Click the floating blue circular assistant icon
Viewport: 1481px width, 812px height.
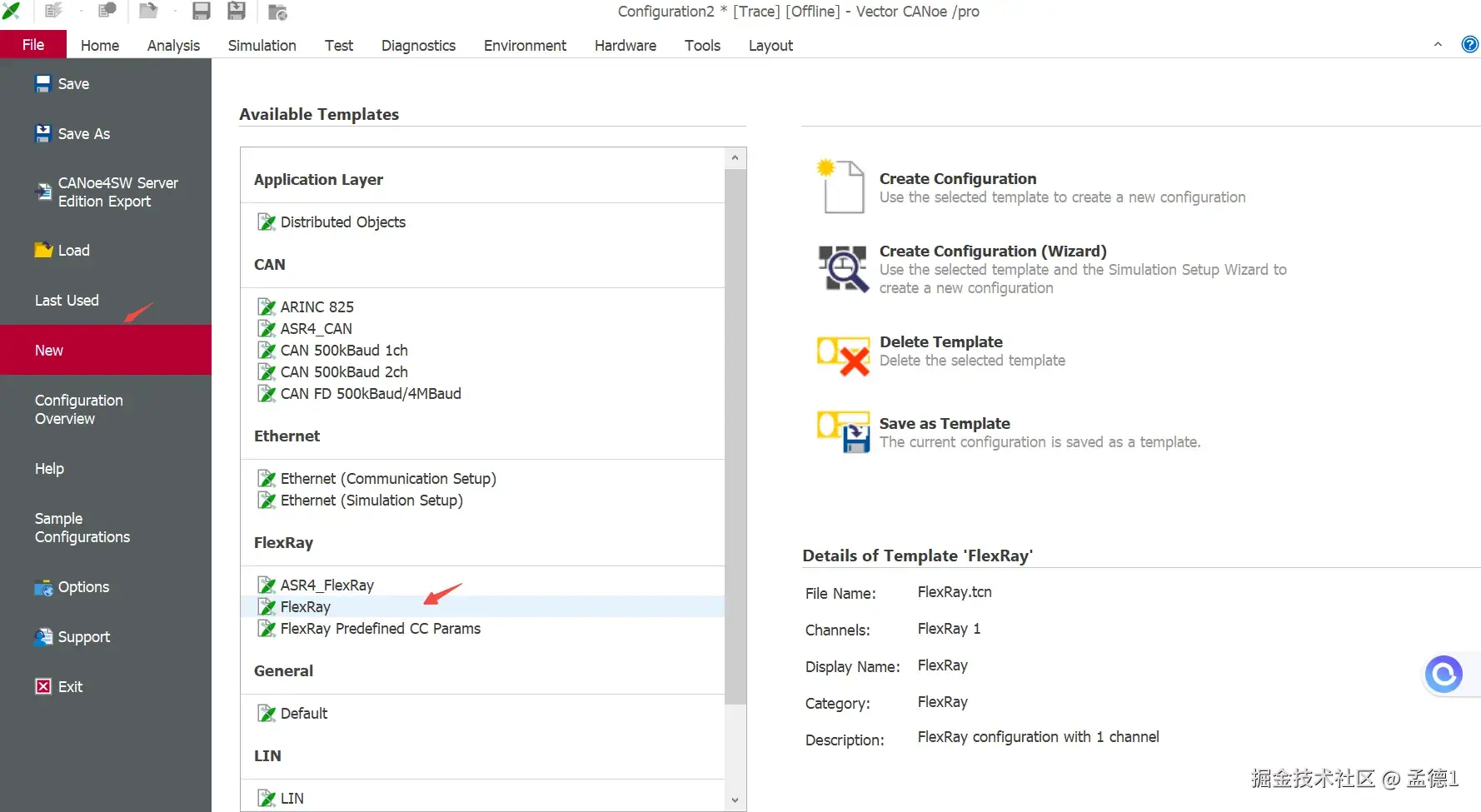pos(1444,674)
